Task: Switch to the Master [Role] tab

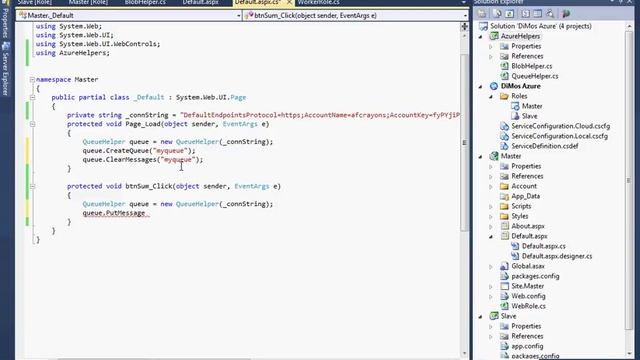Action: click(88, 2)
